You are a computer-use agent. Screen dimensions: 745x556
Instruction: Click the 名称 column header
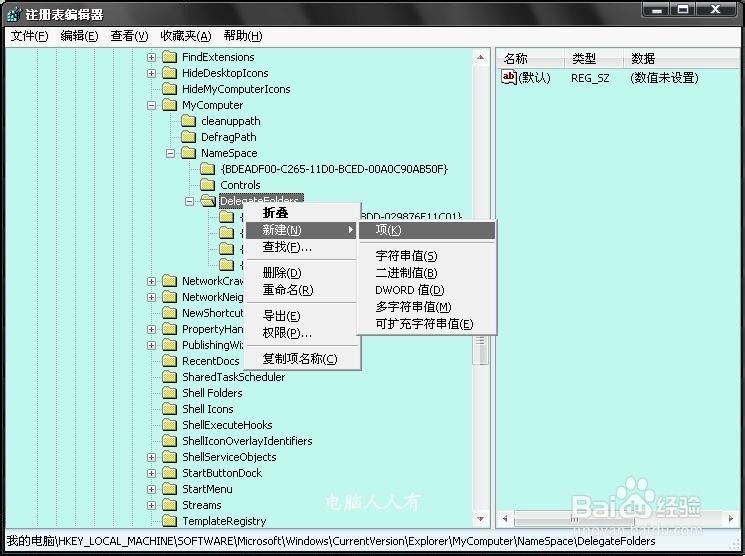[530, 59]
